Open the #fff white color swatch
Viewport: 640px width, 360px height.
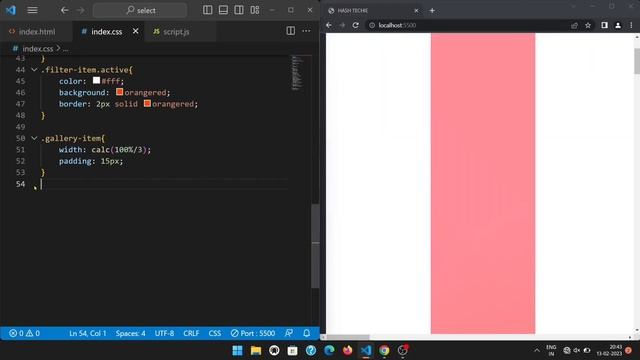(96, 80)
